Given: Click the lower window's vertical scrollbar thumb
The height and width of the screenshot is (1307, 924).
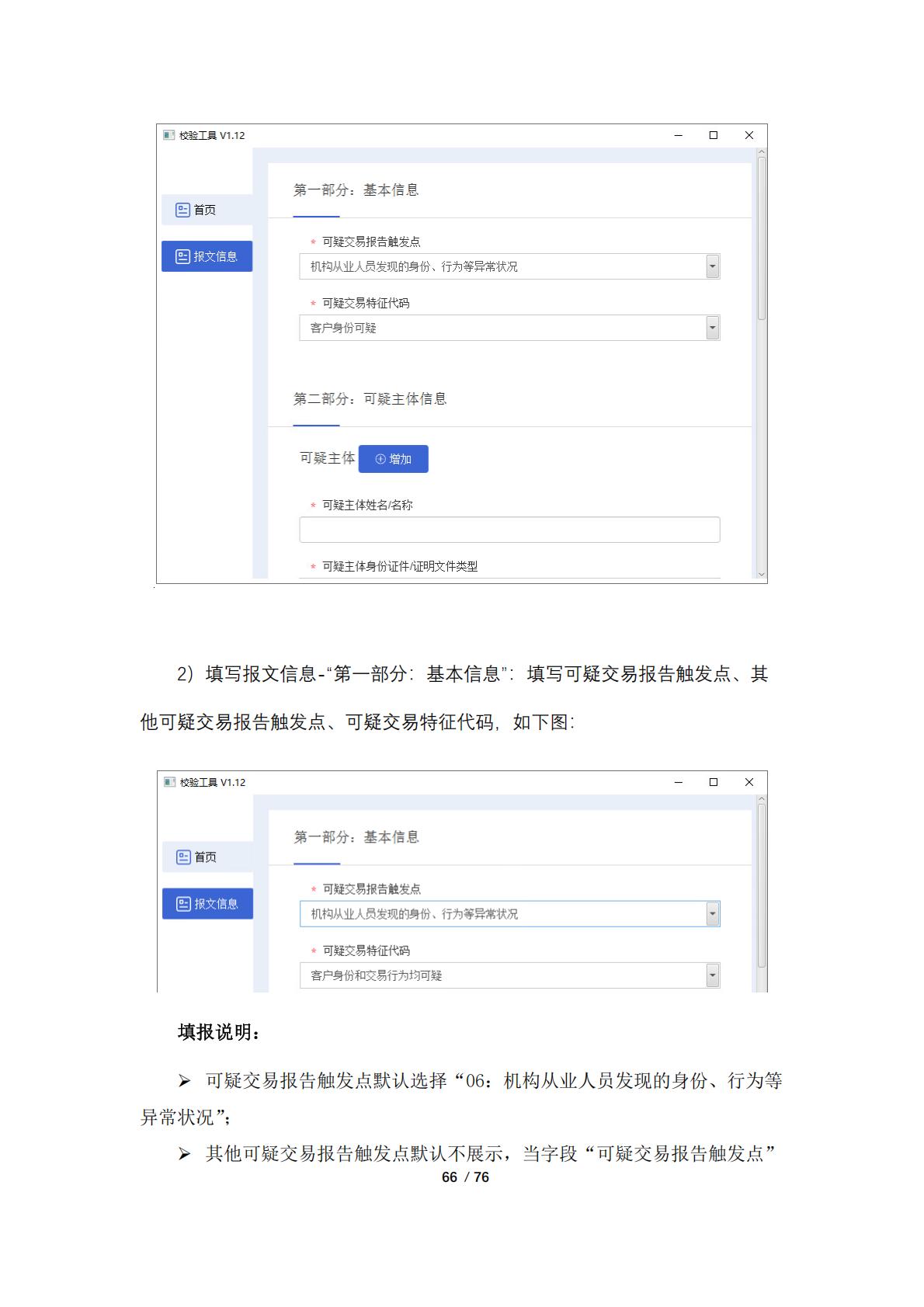Looking at the screenshot, I should tap(761, 885).
